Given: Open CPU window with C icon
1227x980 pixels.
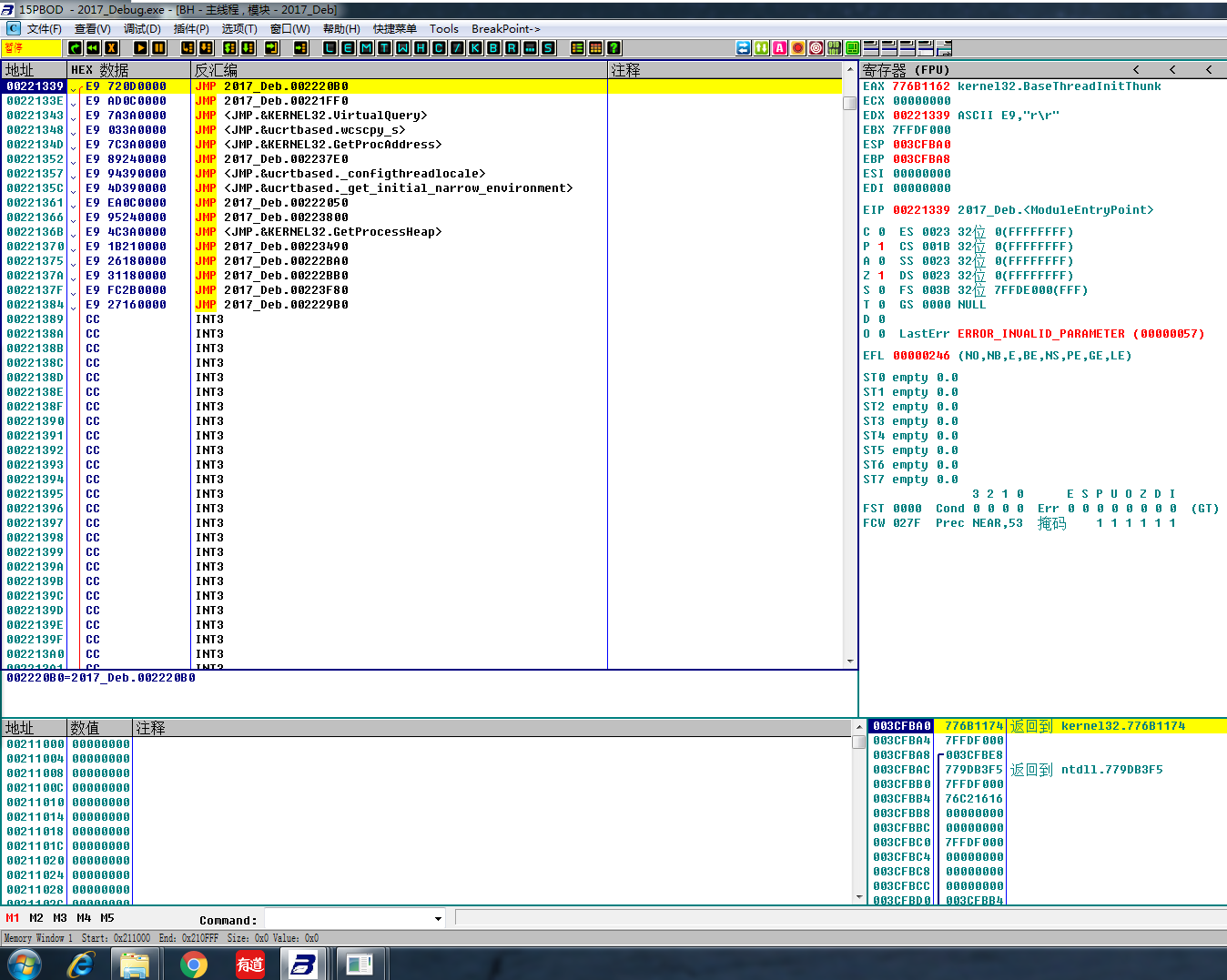Looking at the screenshot, I should (439, 47).
